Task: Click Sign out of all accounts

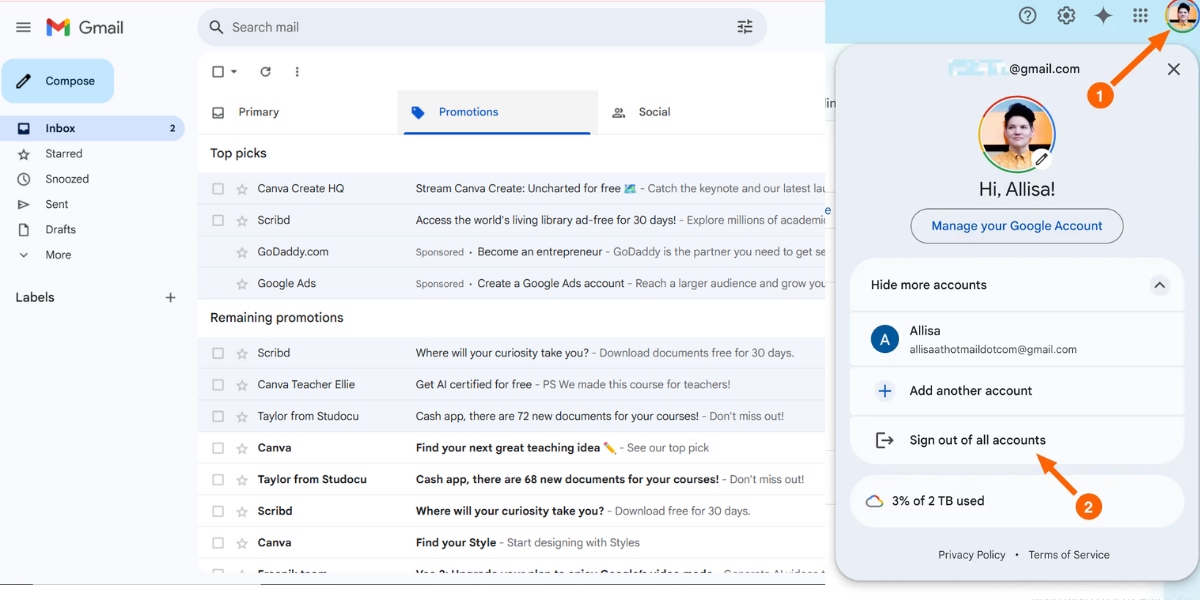Action: (1017, 440)
